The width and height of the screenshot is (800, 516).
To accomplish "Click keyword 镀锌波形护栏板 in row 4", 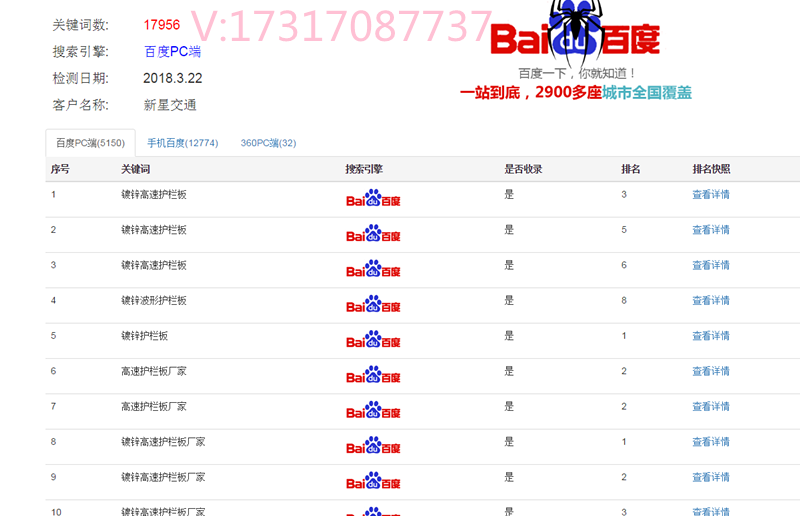I will click(x=154, y=300).
